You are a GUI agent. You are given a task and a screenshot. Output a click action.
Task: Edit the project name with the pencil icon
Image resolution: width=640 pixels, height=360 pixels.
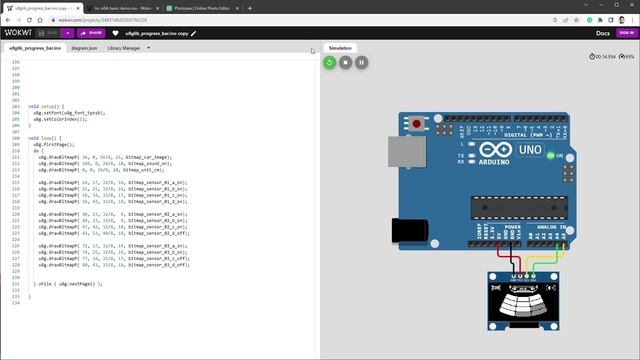[193, 33]
